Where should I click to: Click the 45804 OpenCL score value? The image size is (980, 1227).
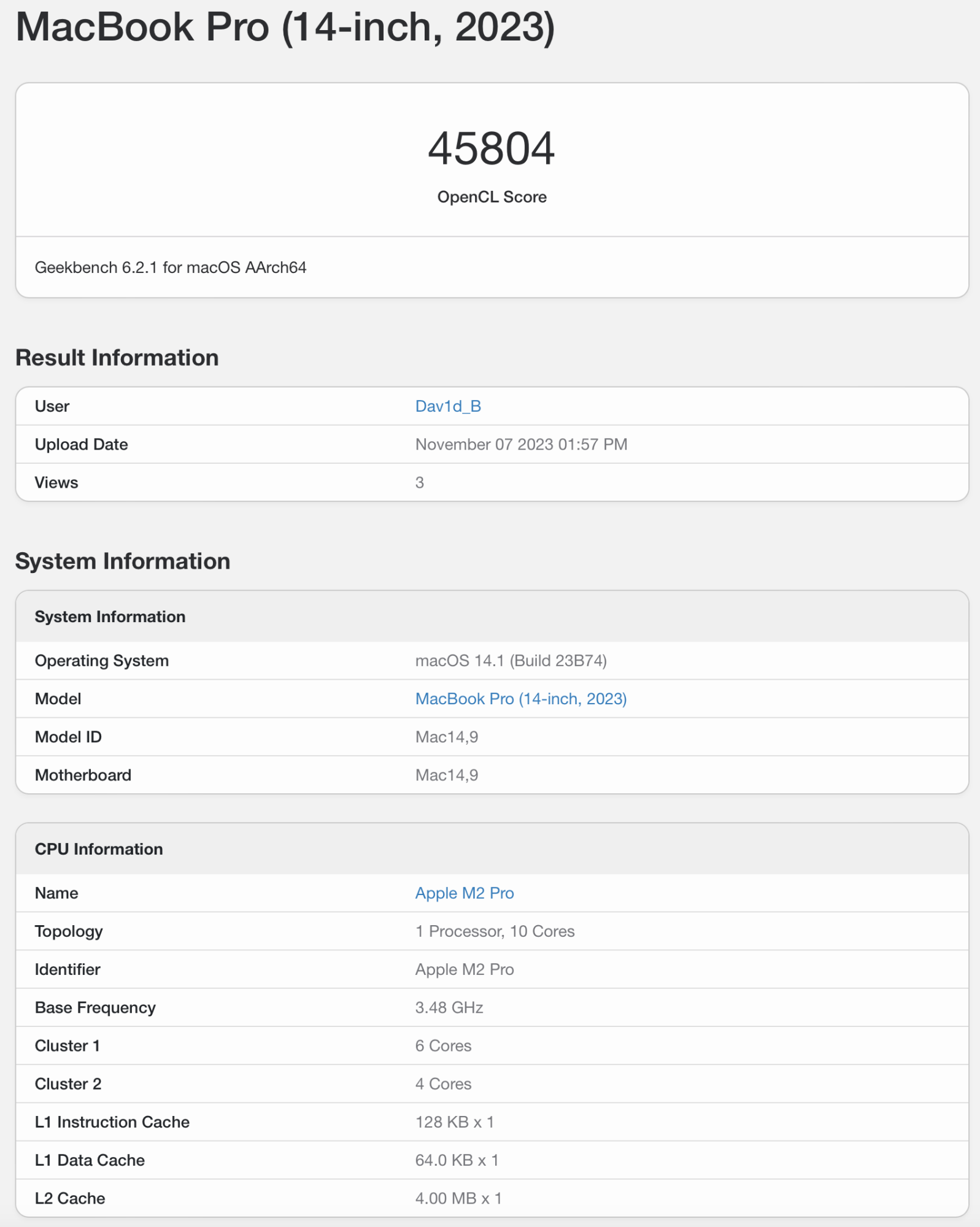(492, 148)
